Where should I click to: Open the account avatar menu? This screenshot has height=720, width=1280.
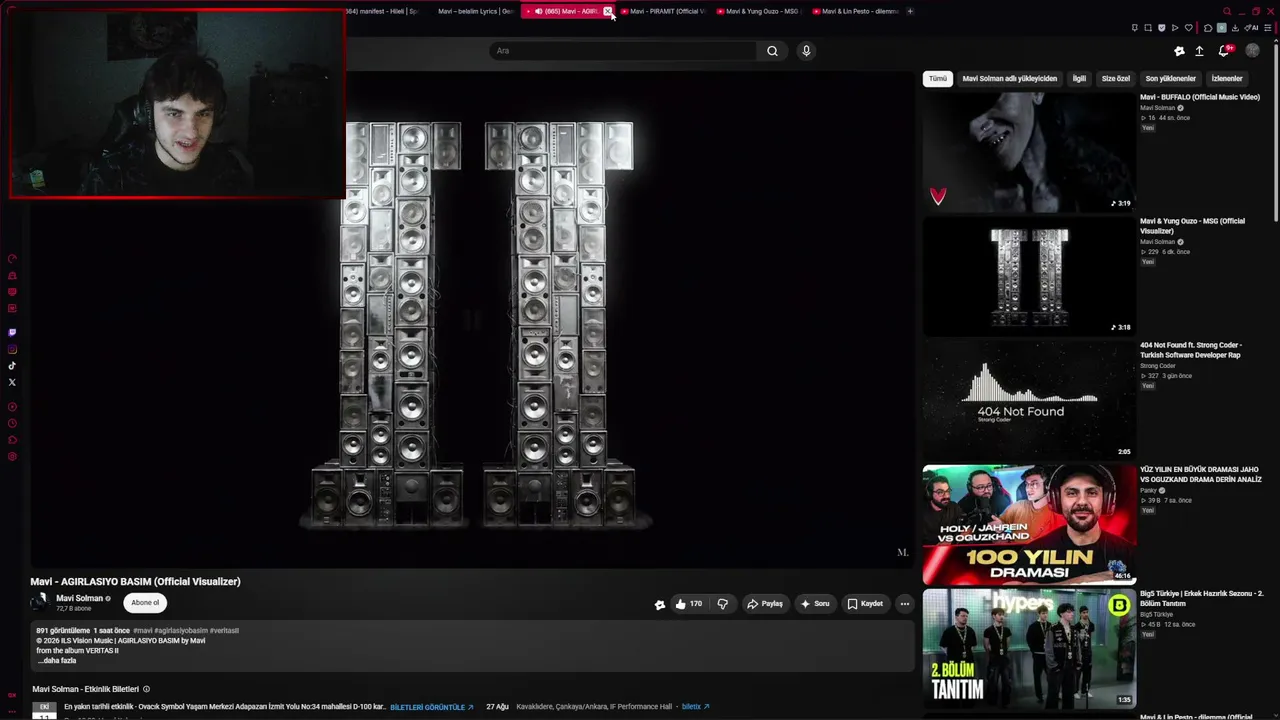tap(1252, 51)
